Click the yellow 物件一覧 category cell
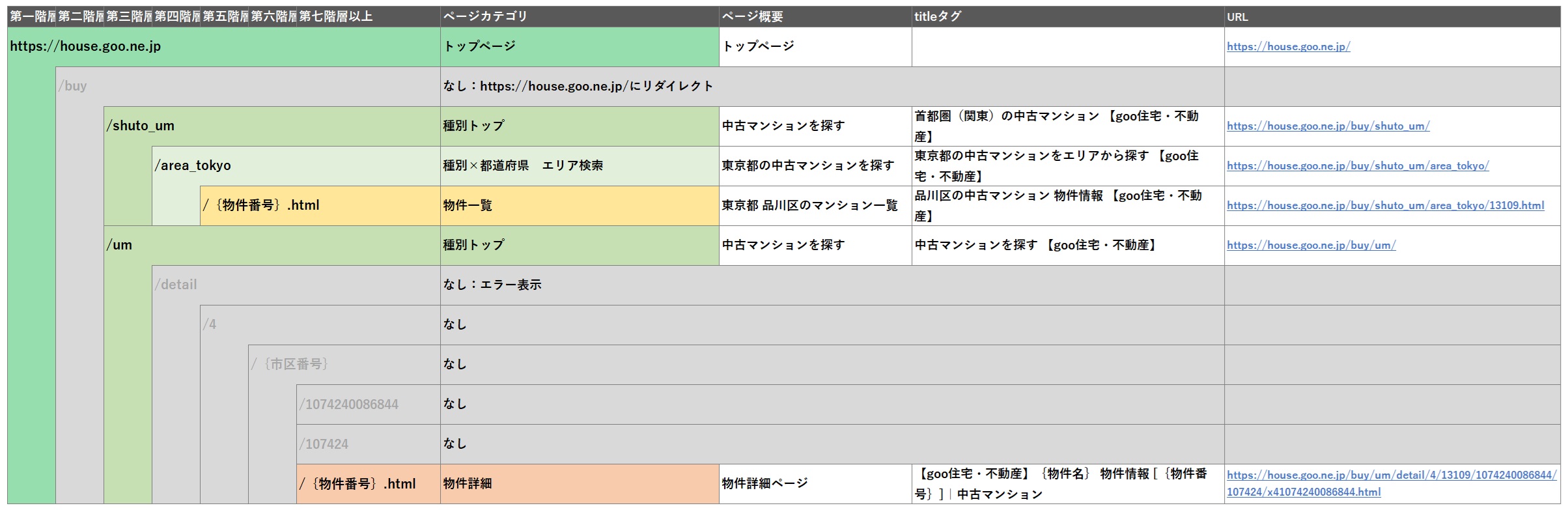Screen dimensions: 1568x510 pyautogui.click(x=579, y=205)
